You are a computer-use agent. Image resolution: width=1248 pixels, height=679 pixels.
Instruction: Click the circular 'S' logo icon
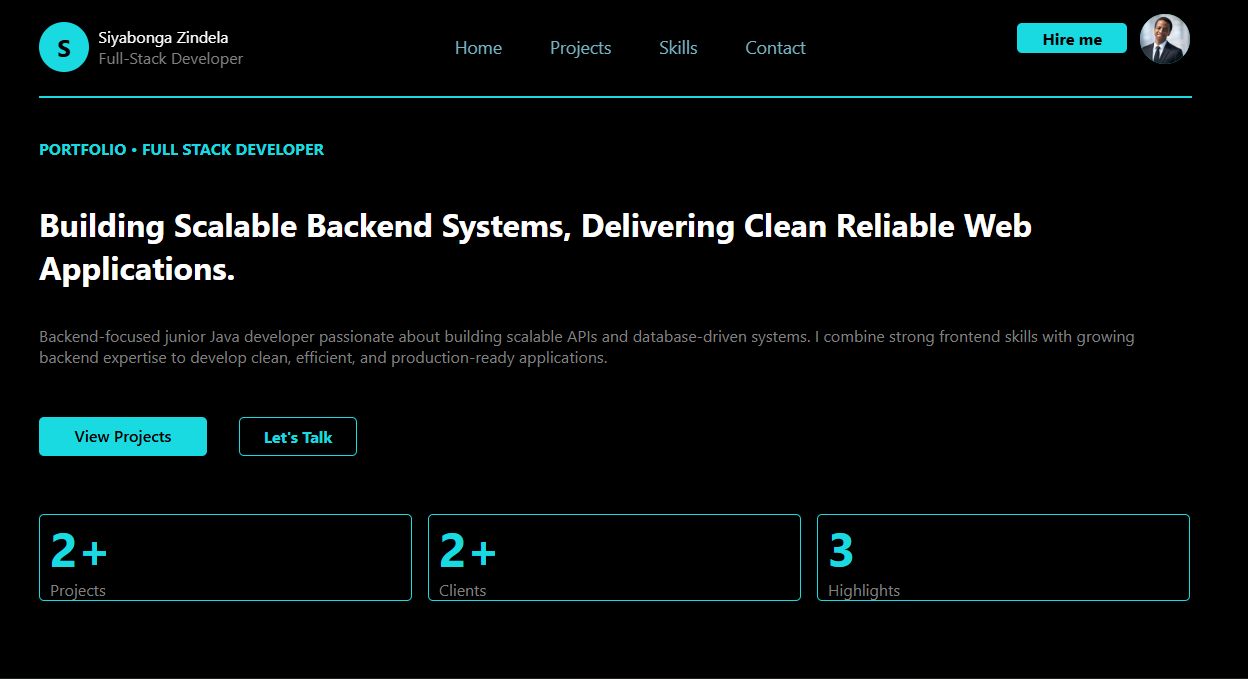(64, 47)
